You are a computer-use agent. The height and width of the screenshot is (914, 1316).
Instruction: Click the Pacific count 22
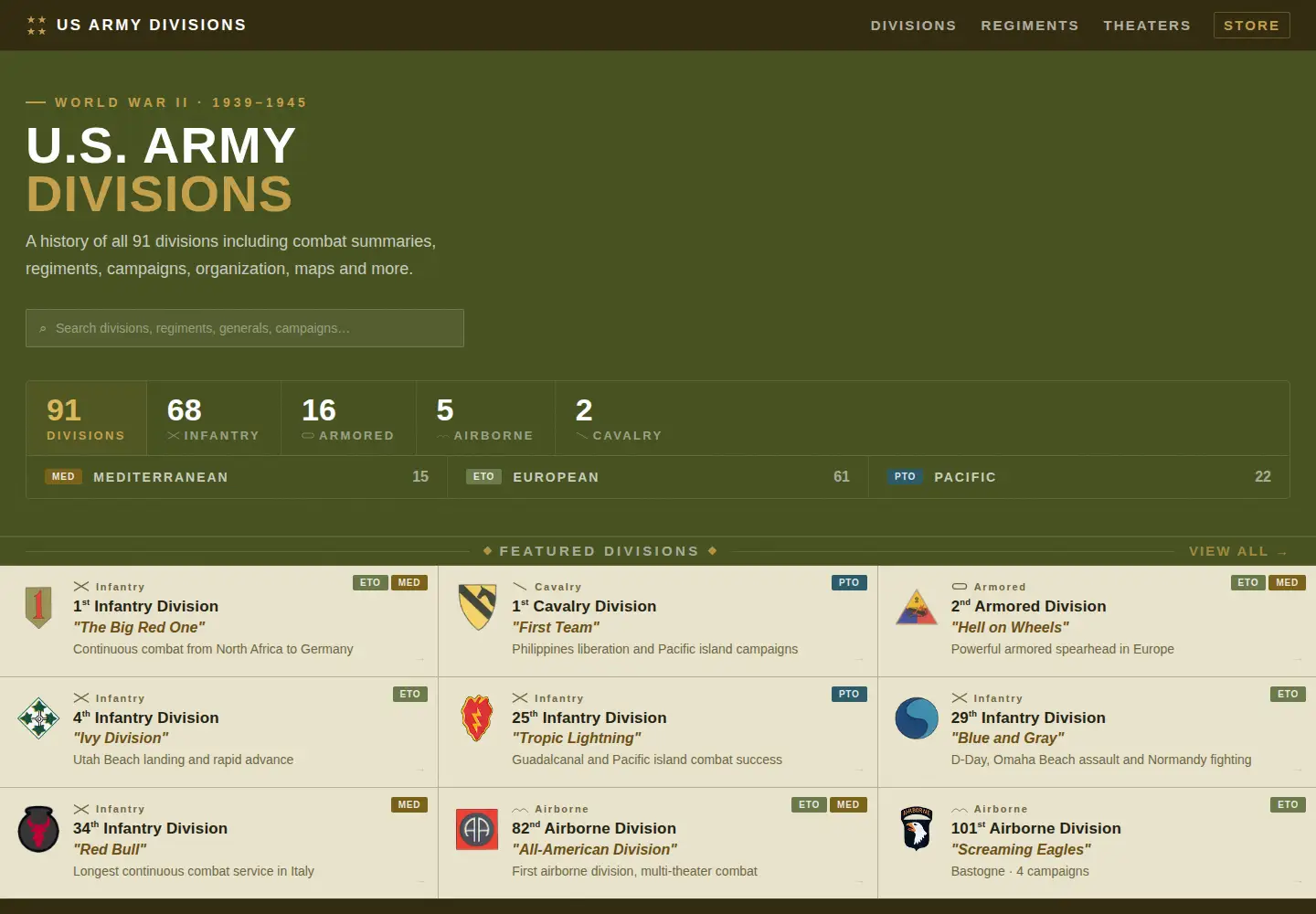pyautogui.click(x=1263, y=477)
